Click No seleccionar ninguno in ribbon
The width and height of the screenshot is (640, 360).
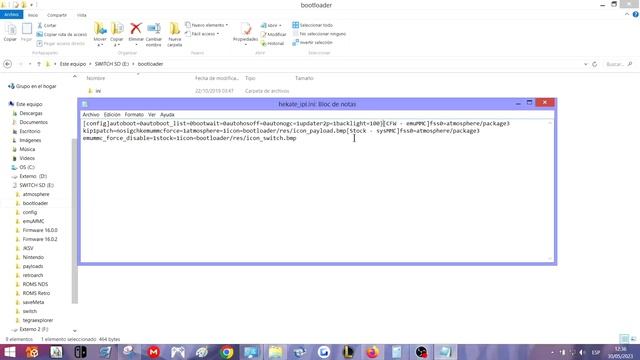click(x=319, y=34)
